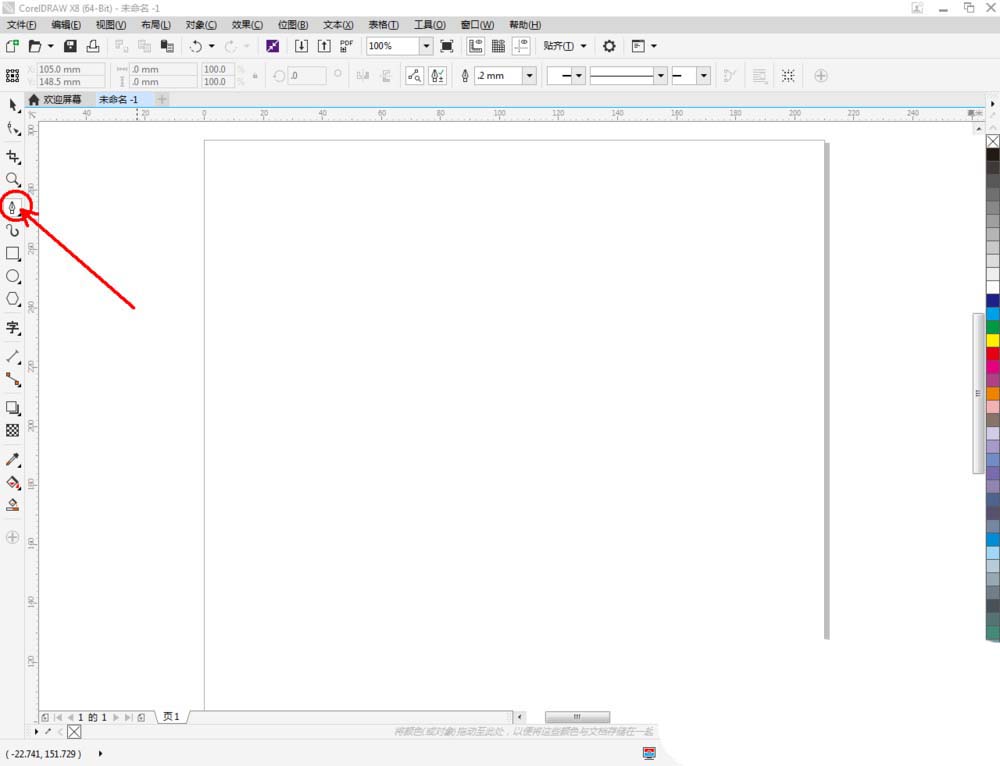This screenshot has width=1000, height=766.
Task: Select the Polygon tool
Action: point(13,299)
